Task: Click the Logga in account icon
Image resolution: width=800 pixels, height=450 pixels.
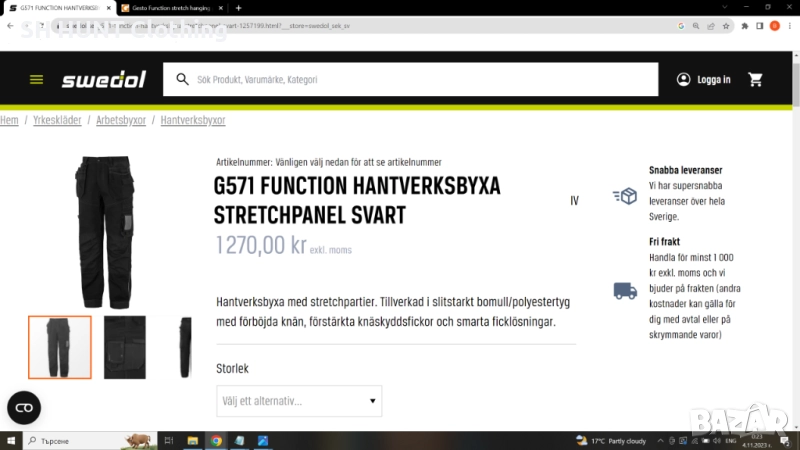Action: click(x=684, y=80)
